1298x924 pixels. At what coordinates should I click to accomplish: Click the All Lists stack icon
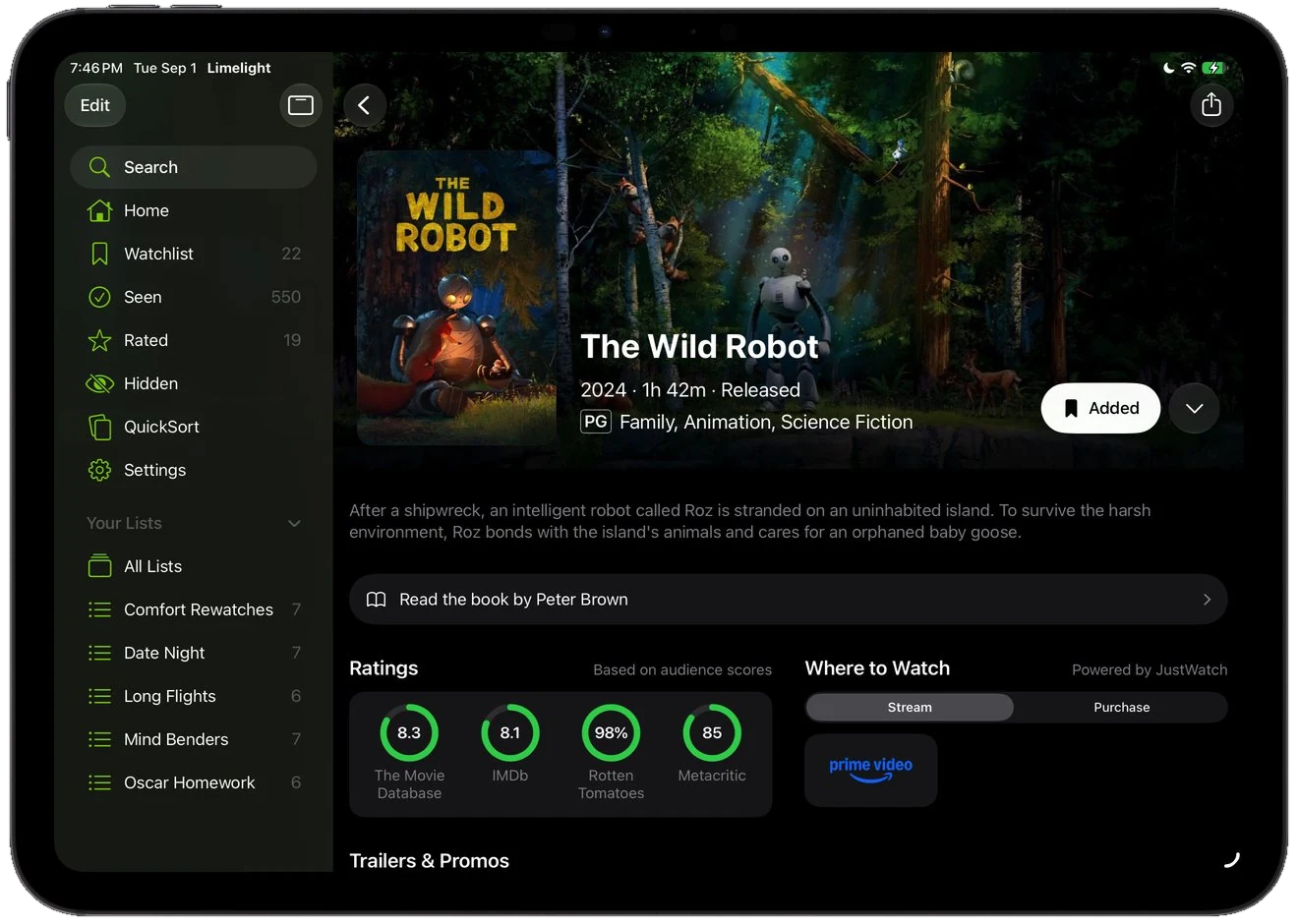pos(99,566)
